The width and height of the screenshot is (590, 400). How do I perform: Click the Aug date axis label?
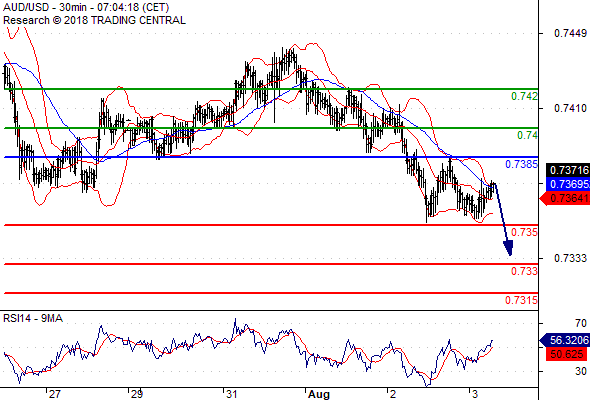click(318, 394)
